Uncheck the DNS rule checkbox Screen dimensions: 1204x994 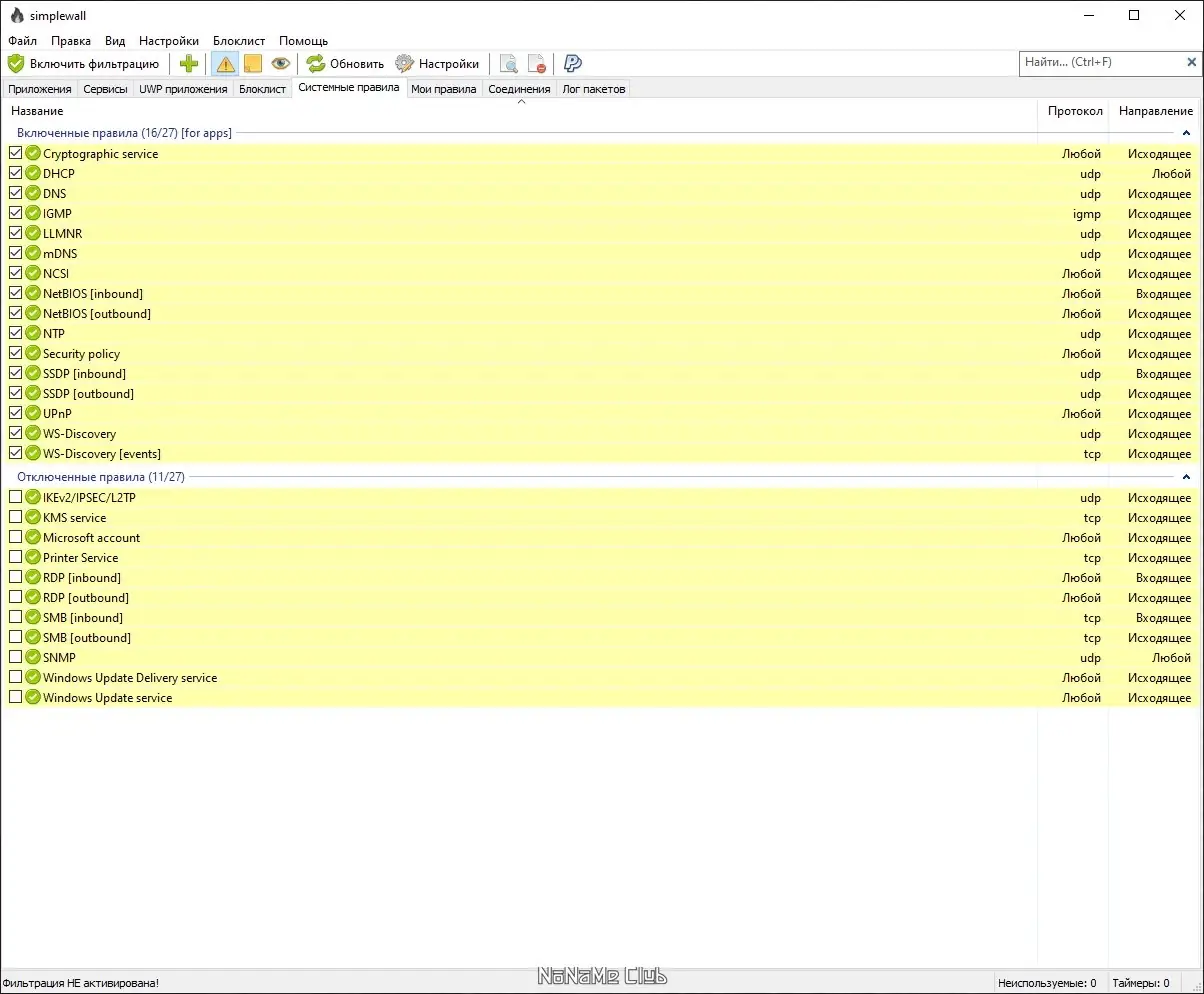point(15,193)
